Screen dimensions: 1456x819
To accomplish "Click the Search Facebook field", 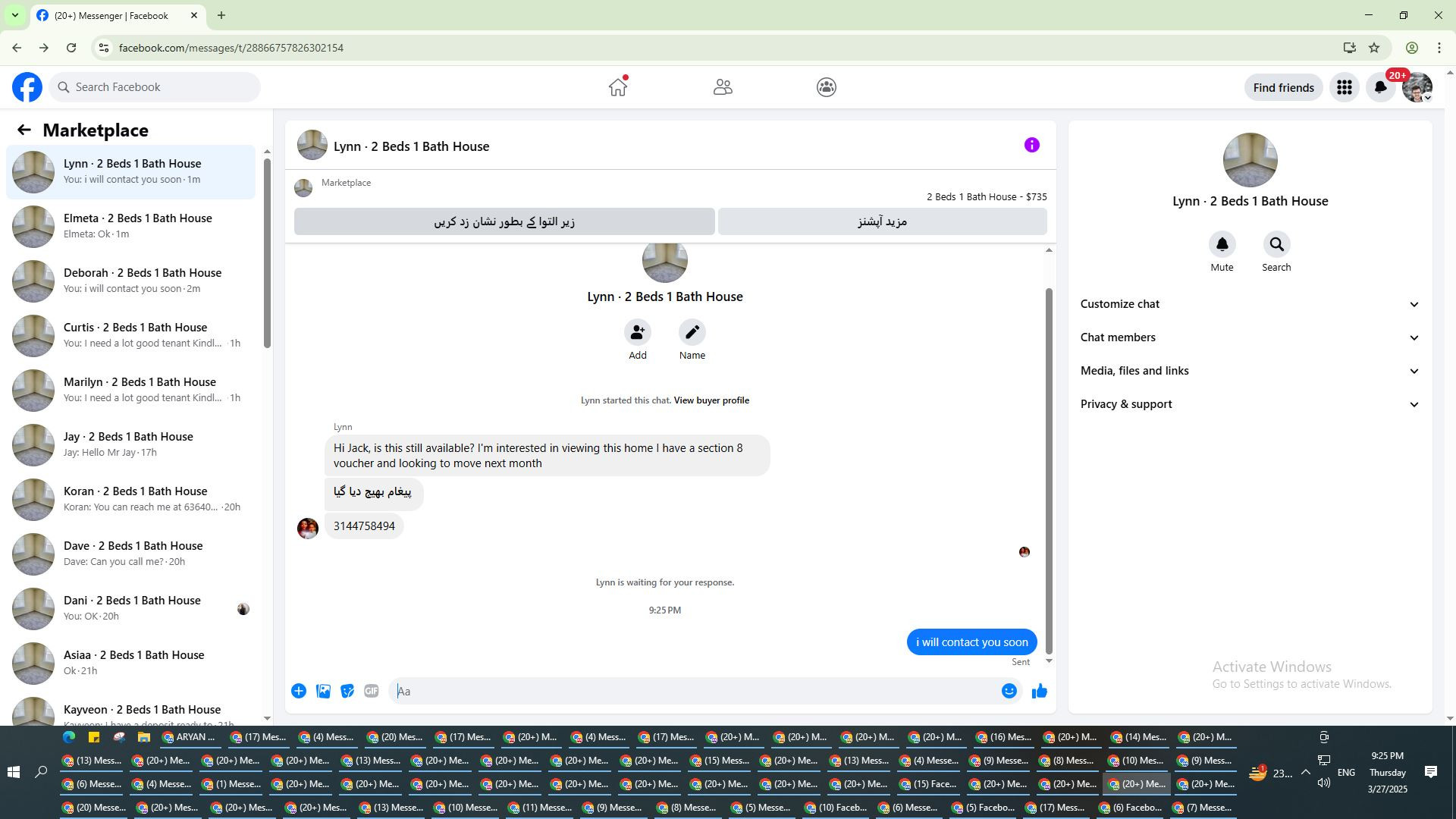I will tap(155, 87).
